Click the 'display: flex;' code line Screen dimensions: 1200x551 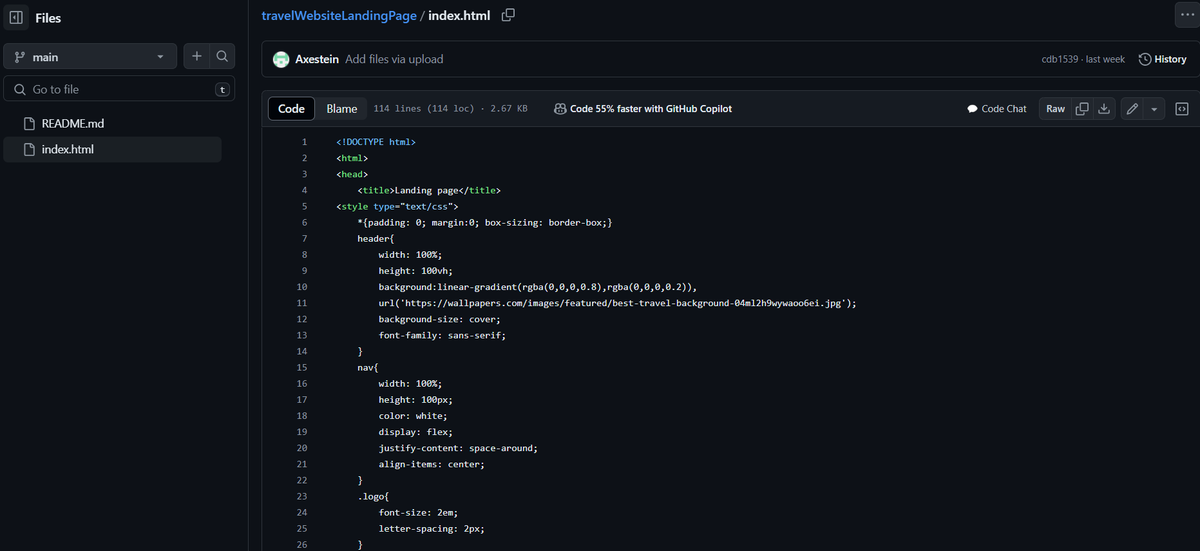point(415,432)
